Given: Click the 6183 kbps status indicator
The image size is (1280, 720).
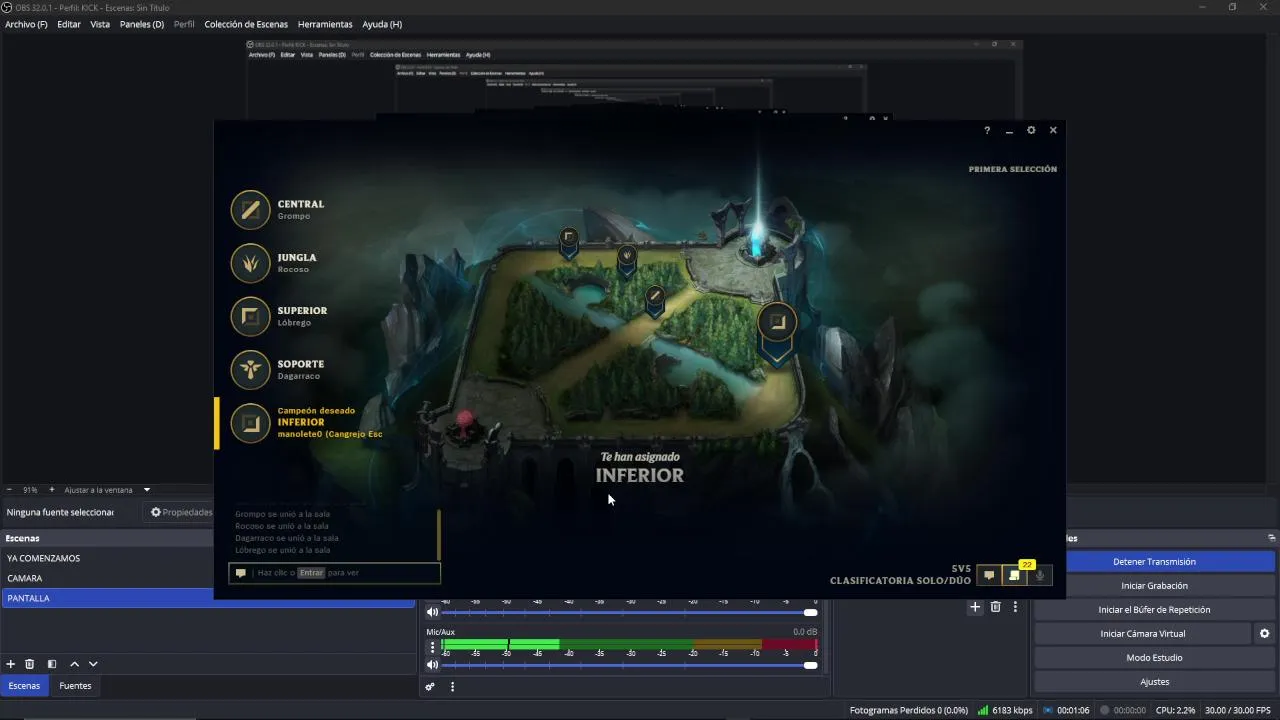Looking at the screenshot, I should point(1005,710).
